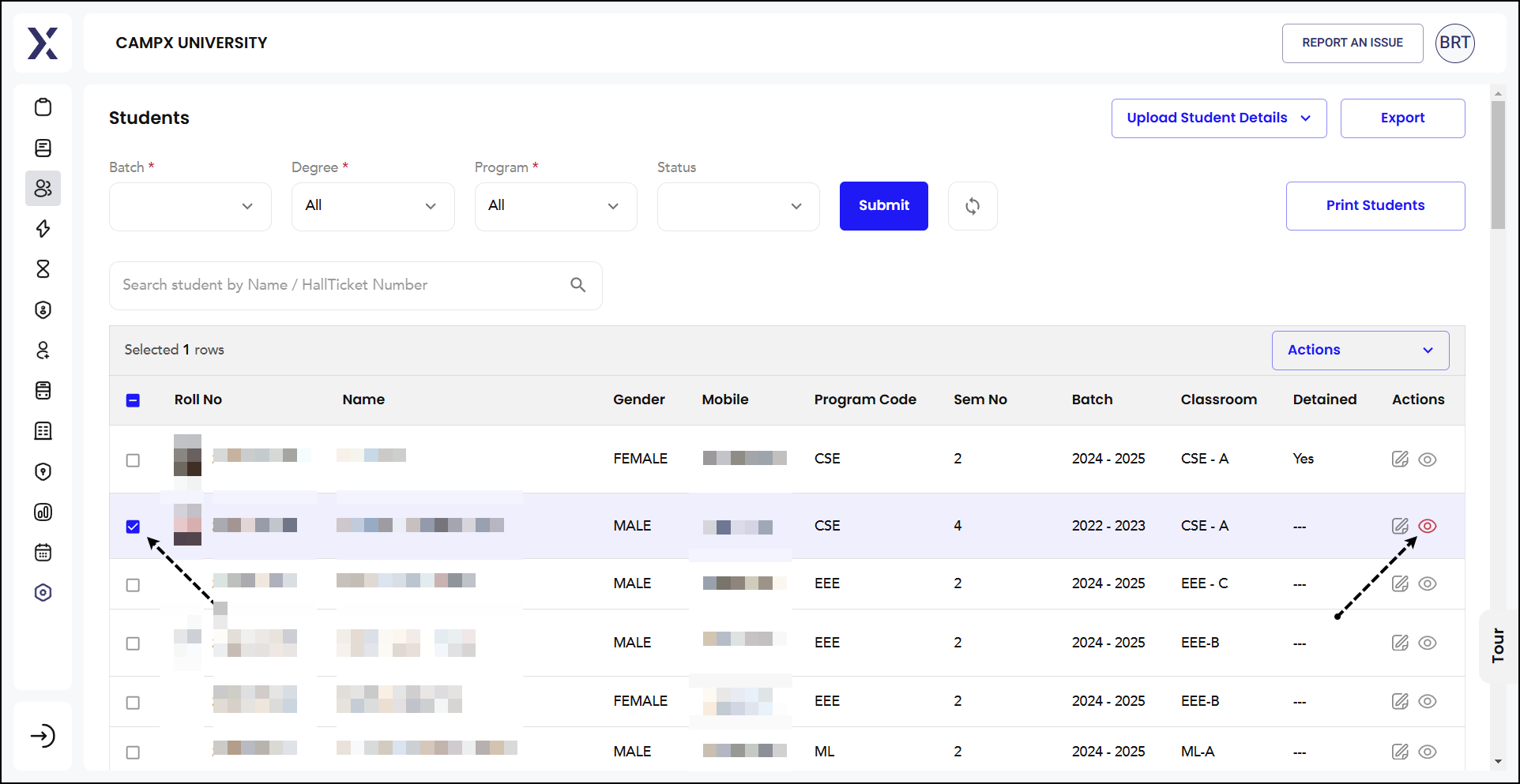The height and width of the screenshot is (784, 1520).
Task: View details of the selected MALE CSE student
Action: (1427, 526)
